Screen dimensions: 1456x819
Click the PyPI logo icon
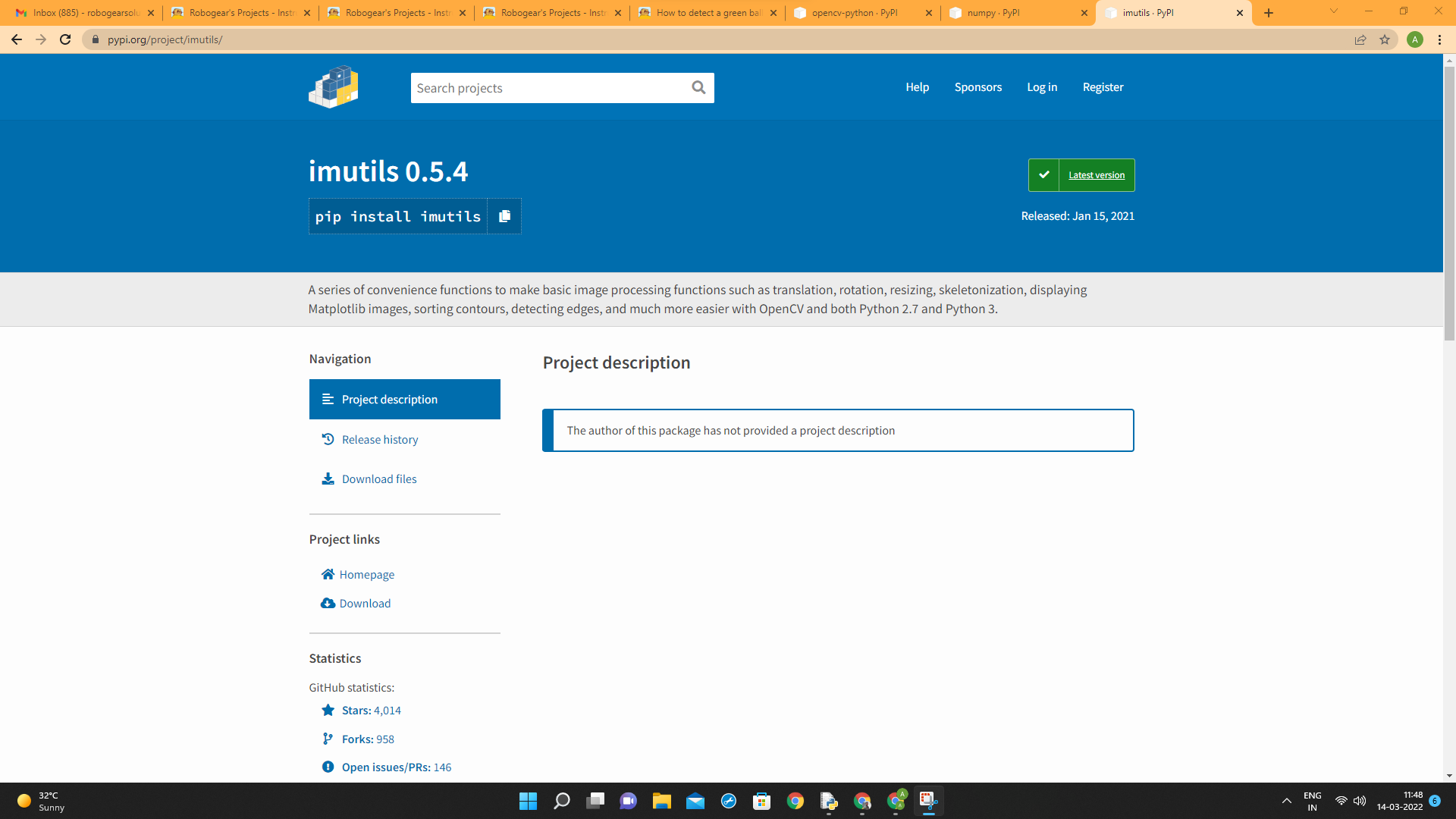334,87
